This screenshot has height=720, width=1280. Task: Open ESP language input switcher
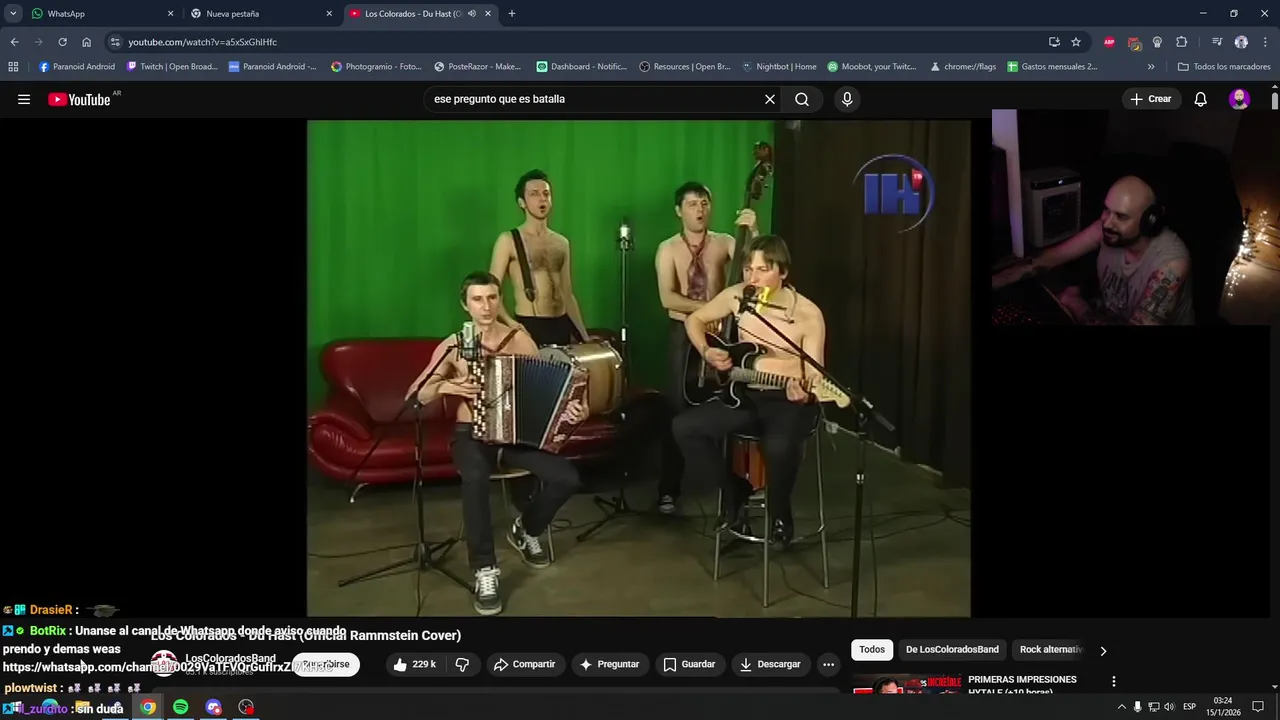1190,707
